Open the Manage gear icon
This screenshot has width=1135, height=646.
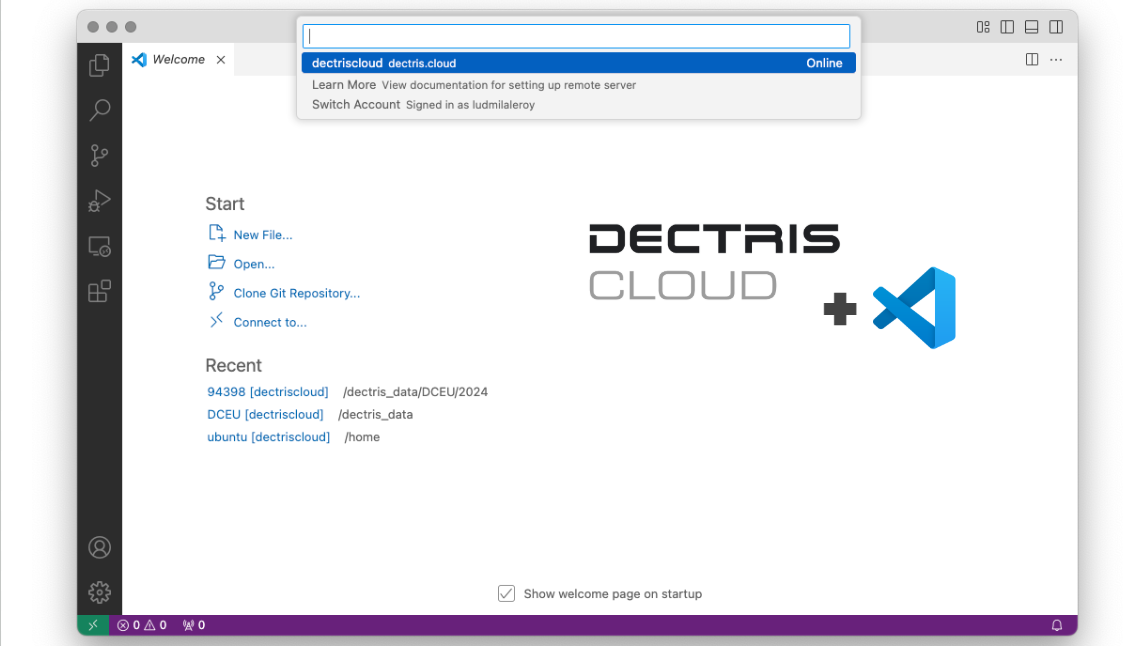click(x=99, y=592)
